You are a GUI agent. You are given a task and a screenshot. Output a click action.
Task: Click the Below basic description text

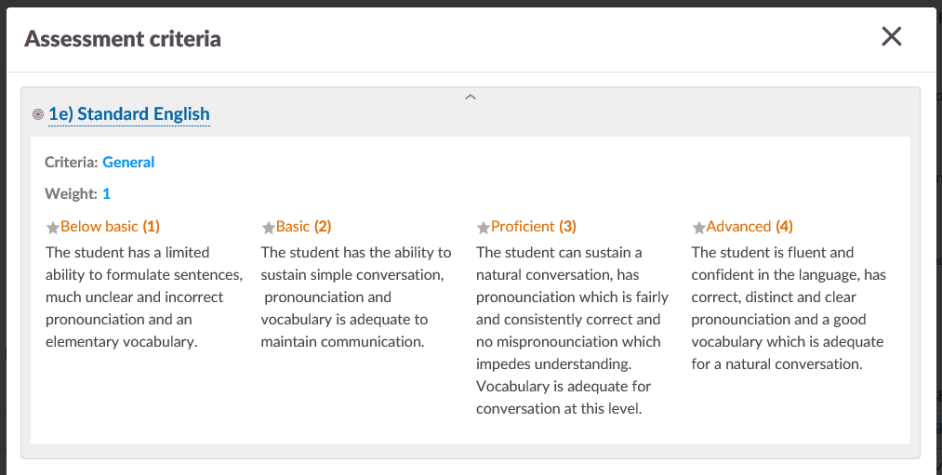144,297
